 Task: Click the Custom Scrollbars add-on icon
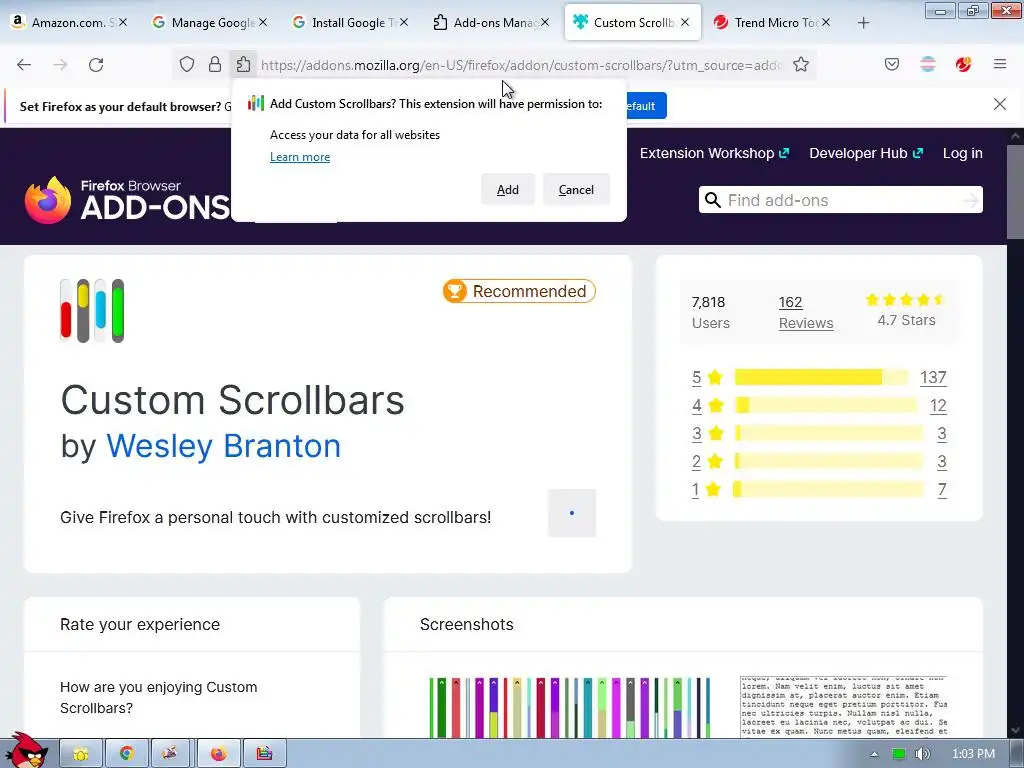pyautogui.click(x=92, y=311)
